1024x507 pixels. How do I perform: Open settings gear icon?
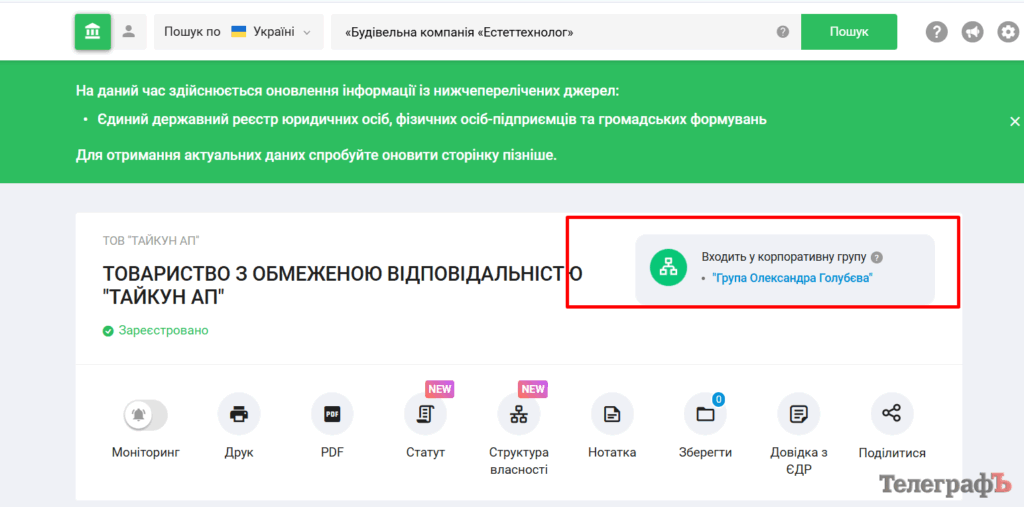[x=1008, y=32]
